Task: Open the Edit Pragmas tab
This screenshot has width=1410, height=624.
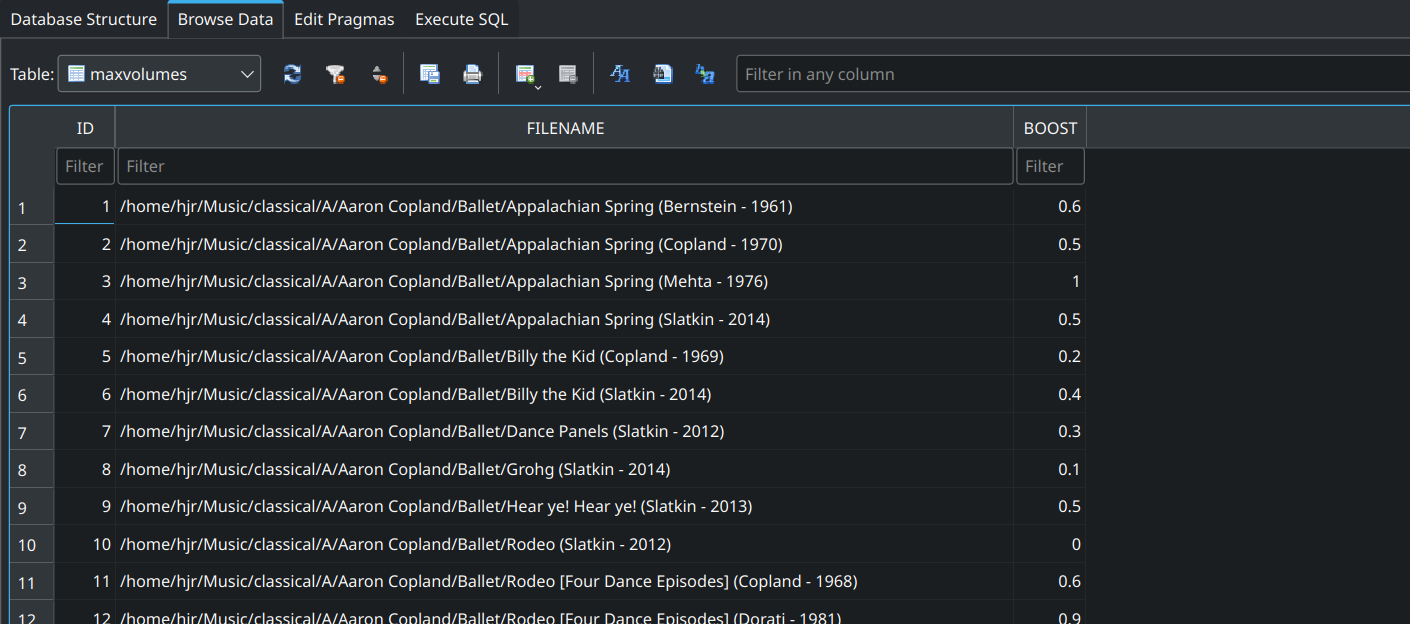Action: [x=343, y=19]
